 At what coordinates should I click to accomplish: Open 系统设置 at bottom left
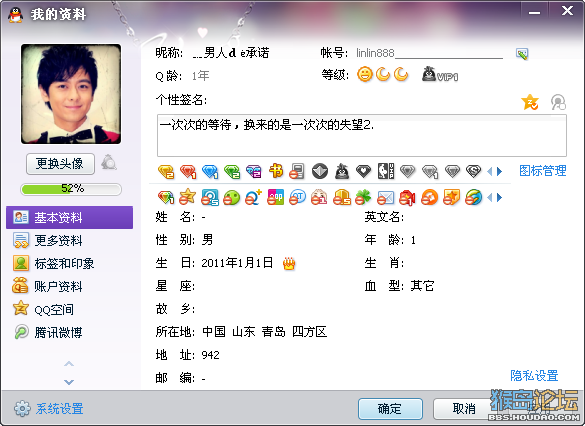tap(49, 408)
